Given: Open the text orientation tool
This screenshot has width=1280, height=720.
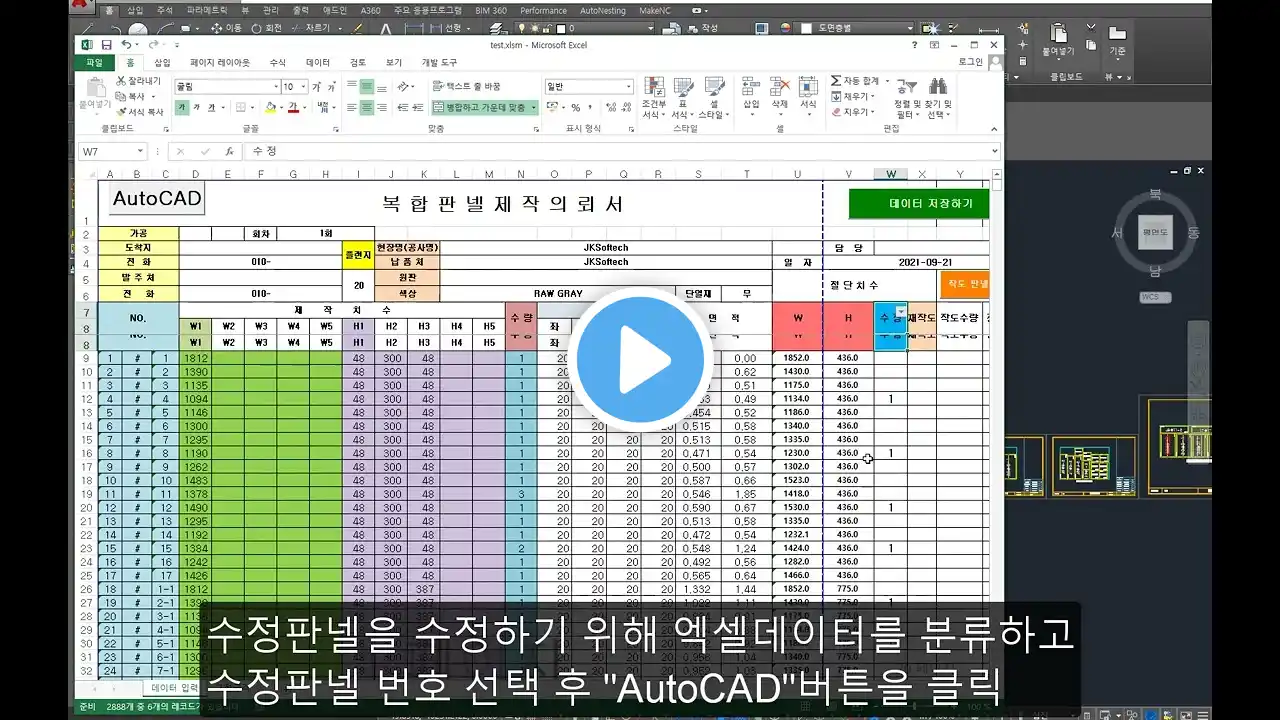Looking at the screenshot, I should tap(404, 87).
